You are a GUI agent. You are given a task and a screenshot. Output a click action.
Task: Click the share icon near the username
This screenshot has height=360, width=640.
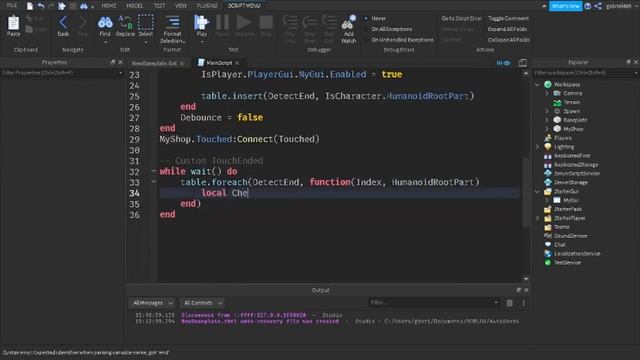[598, 6]
